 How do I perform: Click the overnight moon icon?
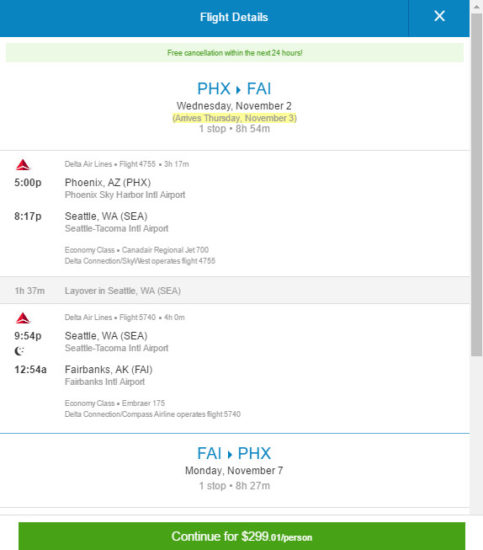(19, 351)
